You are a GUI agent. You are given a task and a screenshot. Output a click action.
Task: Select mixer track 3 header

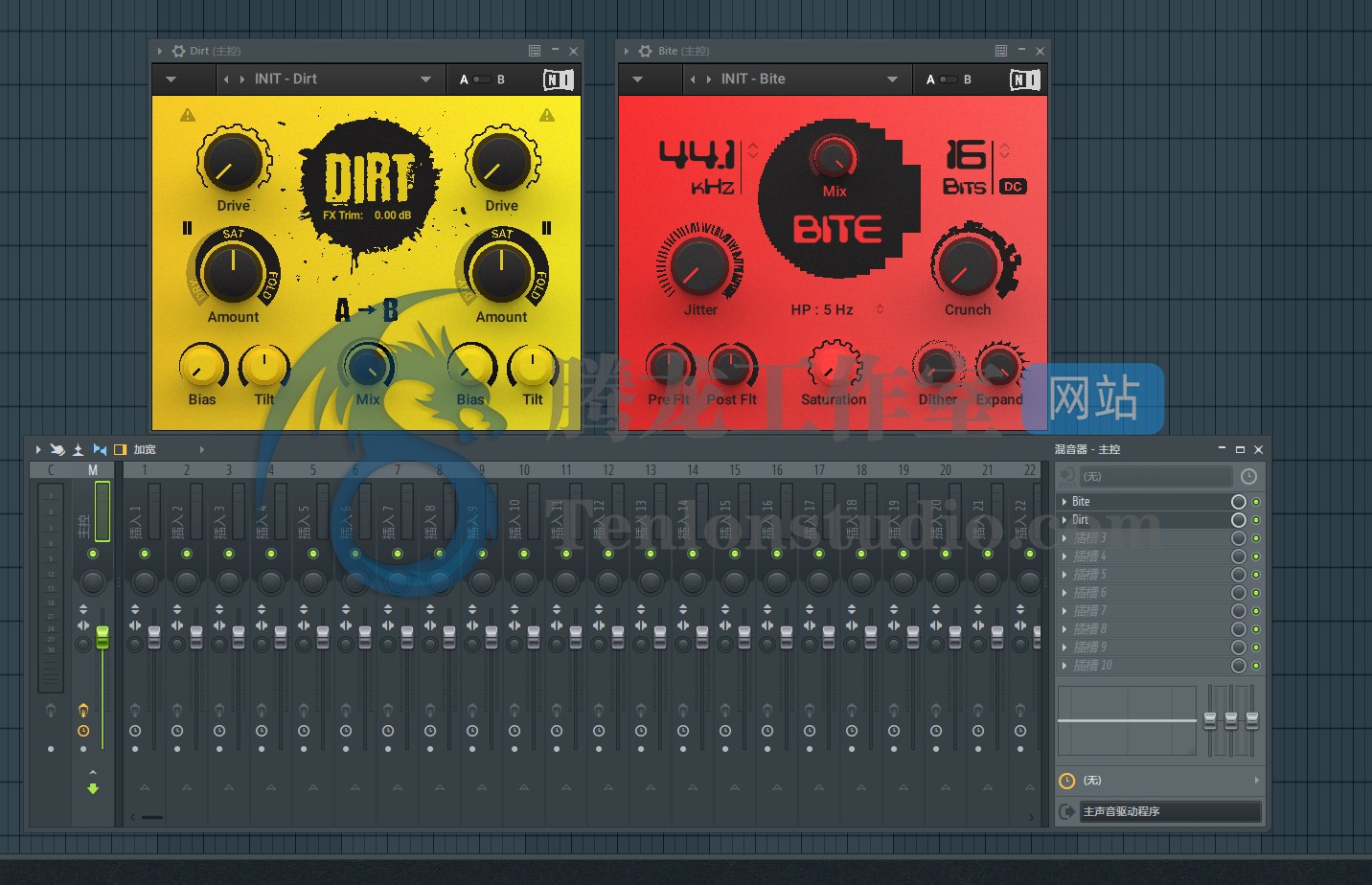[x=229, y=470]
